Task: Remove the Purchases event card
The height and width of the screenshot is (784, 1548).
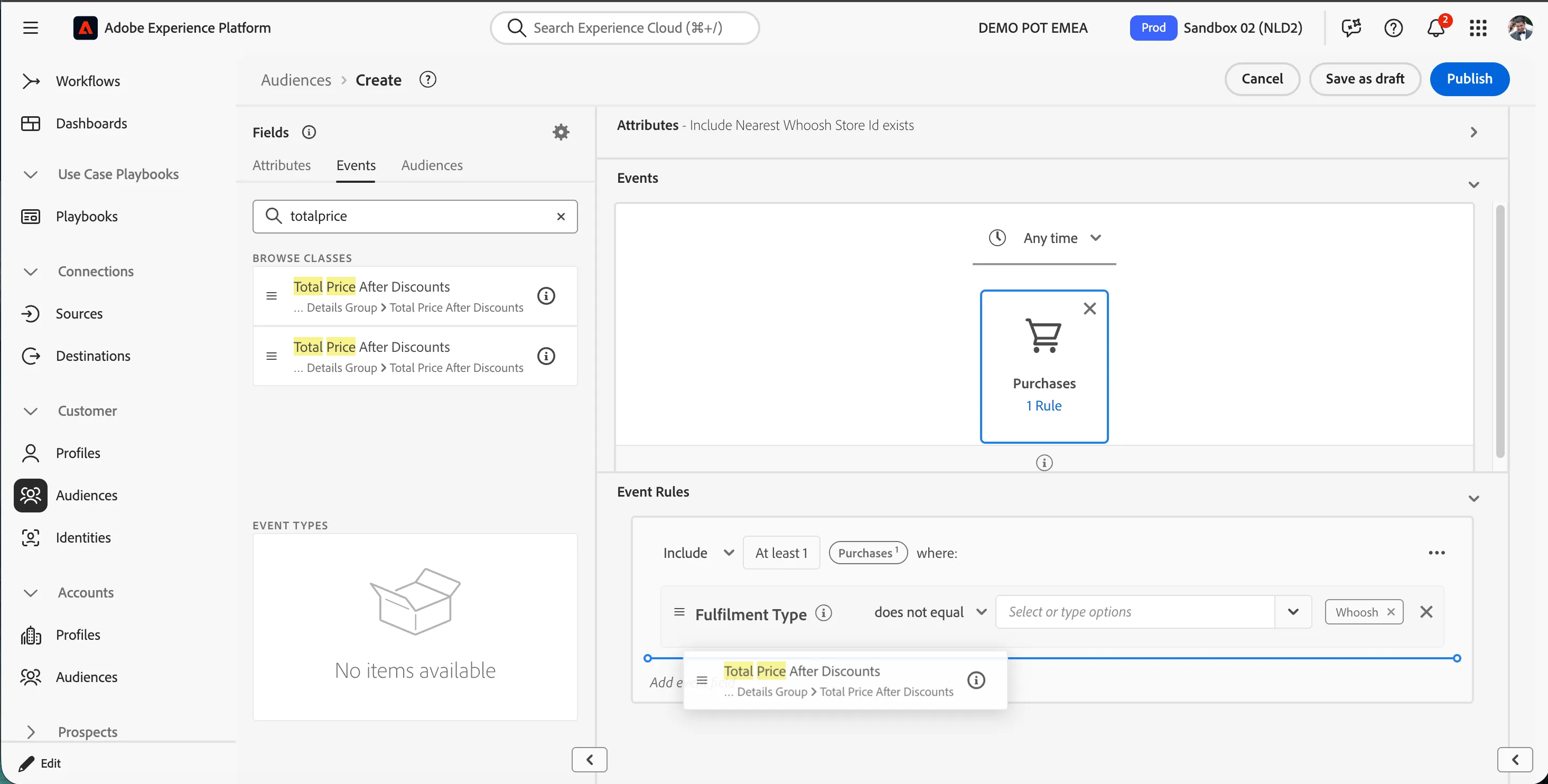Action: click(1089, 308)
